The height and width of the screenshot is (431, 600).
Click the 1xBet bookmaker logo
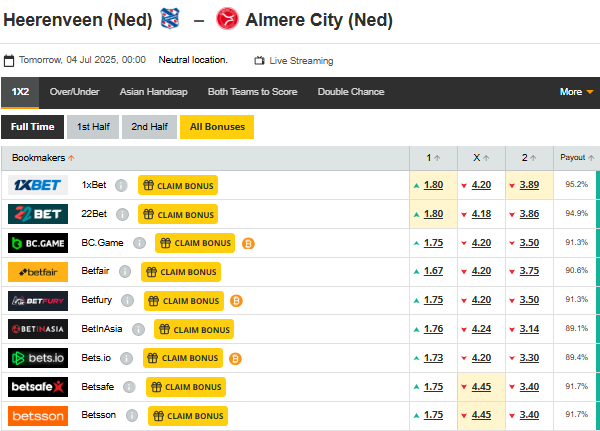pos(38,185)
